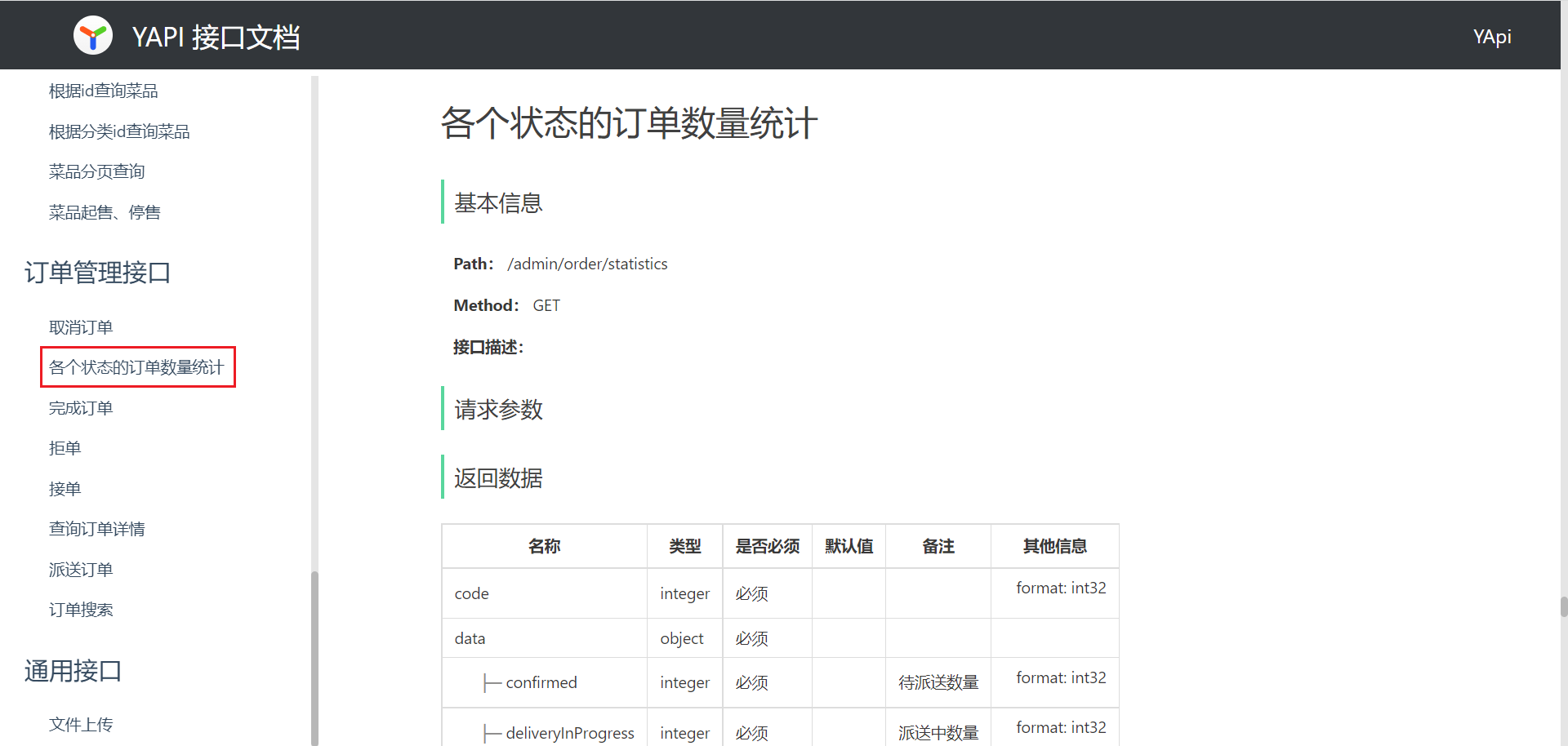Click 订单管理接口 section heading
This screenshot has height=746, width=1568.
point(97,273)
